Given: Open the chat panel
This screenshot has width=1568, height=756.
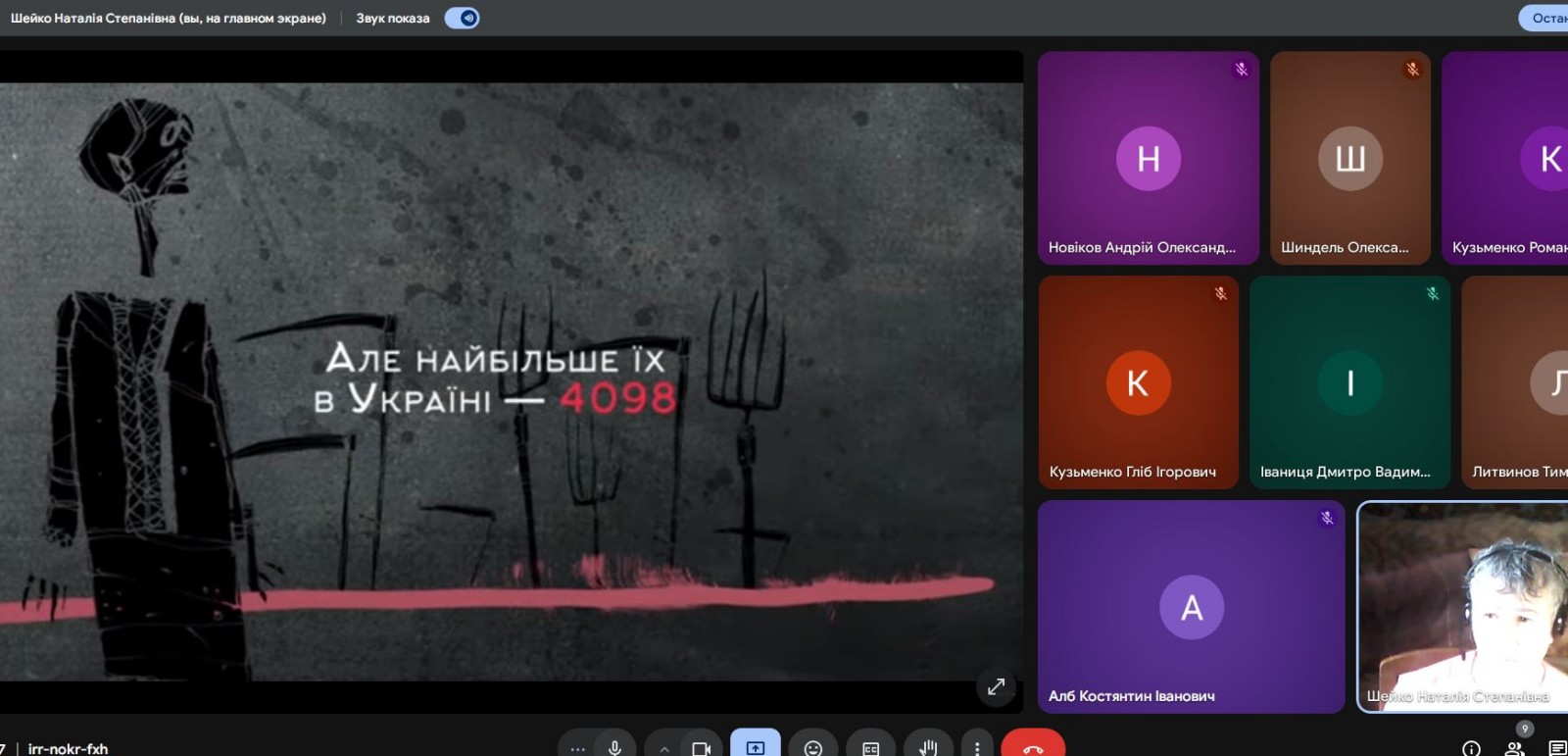Looking at the screenshot, I should (x=1556, y=748).
